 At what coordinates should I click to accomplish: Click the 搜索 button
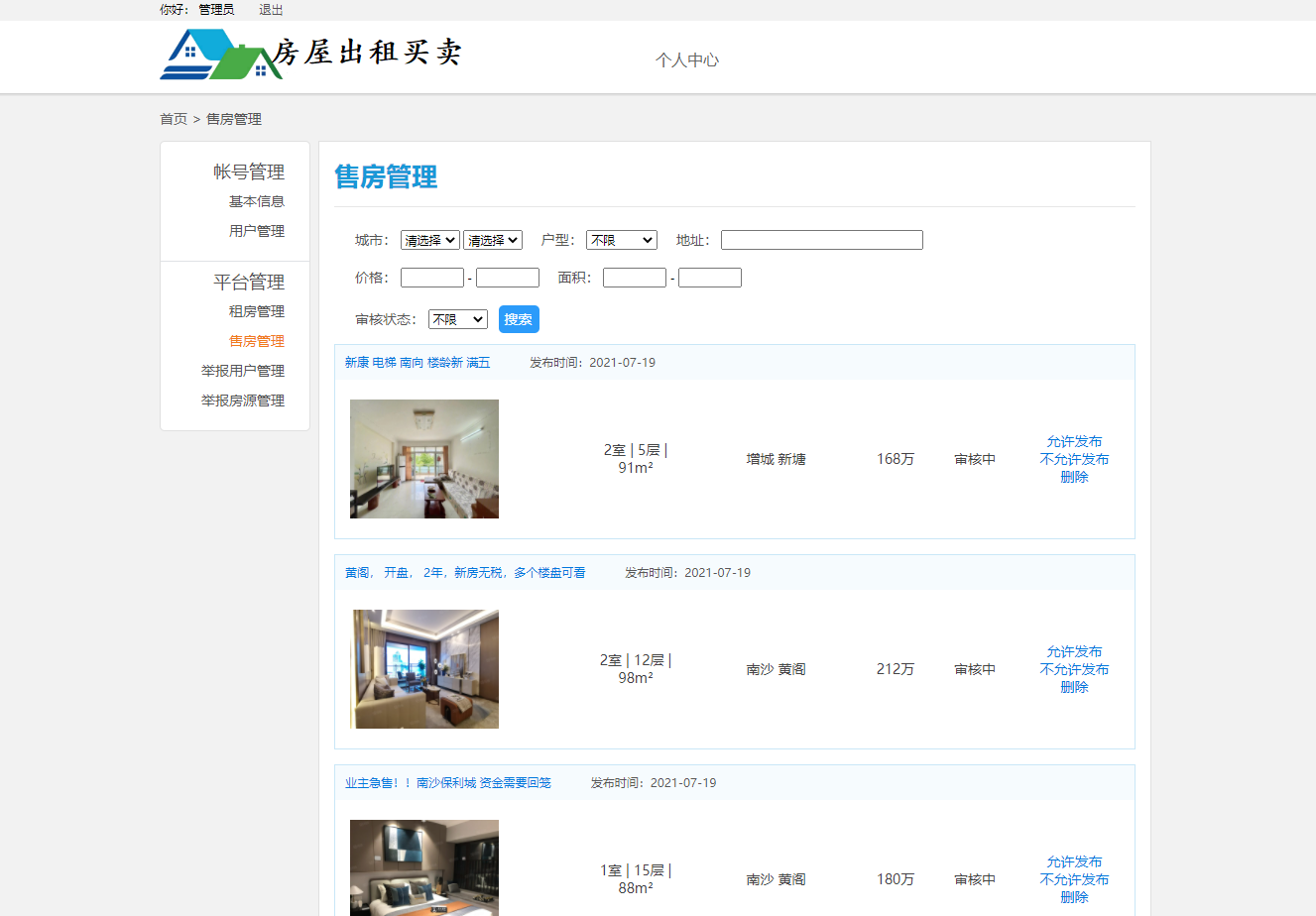[519, 319]
